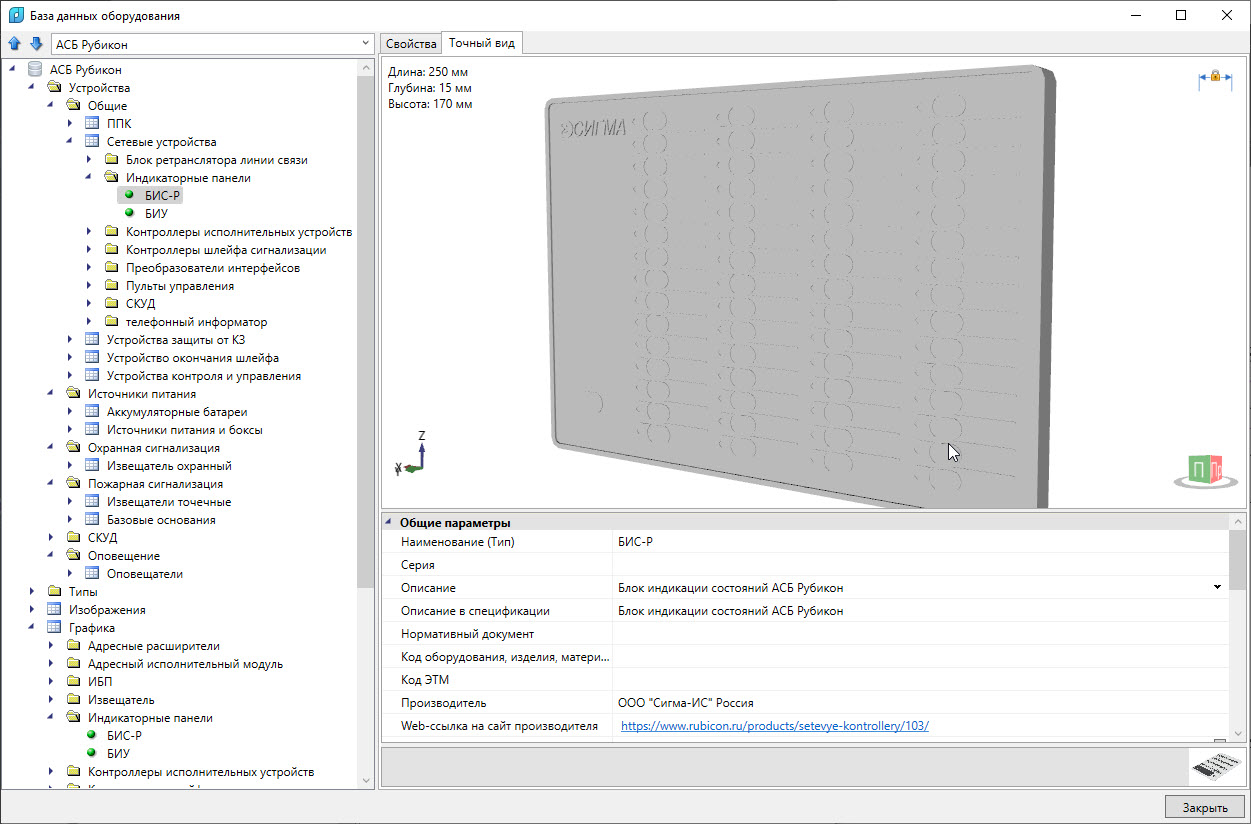Expand the Типы tree node
The width and height of the screenshot is (1251, 824).
pos(32,592)
